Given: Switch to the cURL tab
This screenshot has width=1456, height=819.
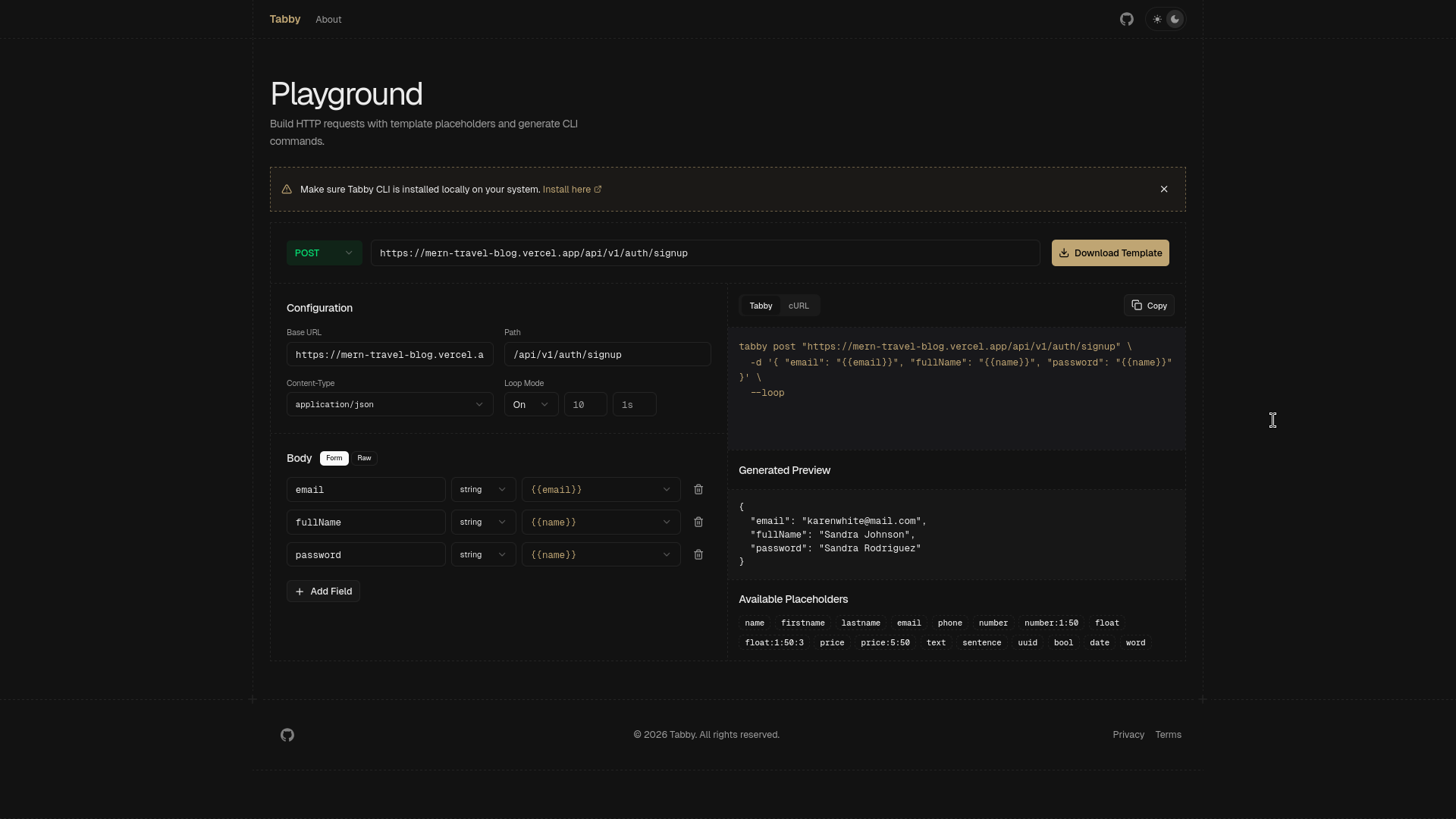Looking at the screenshot, I should point(799,306).
